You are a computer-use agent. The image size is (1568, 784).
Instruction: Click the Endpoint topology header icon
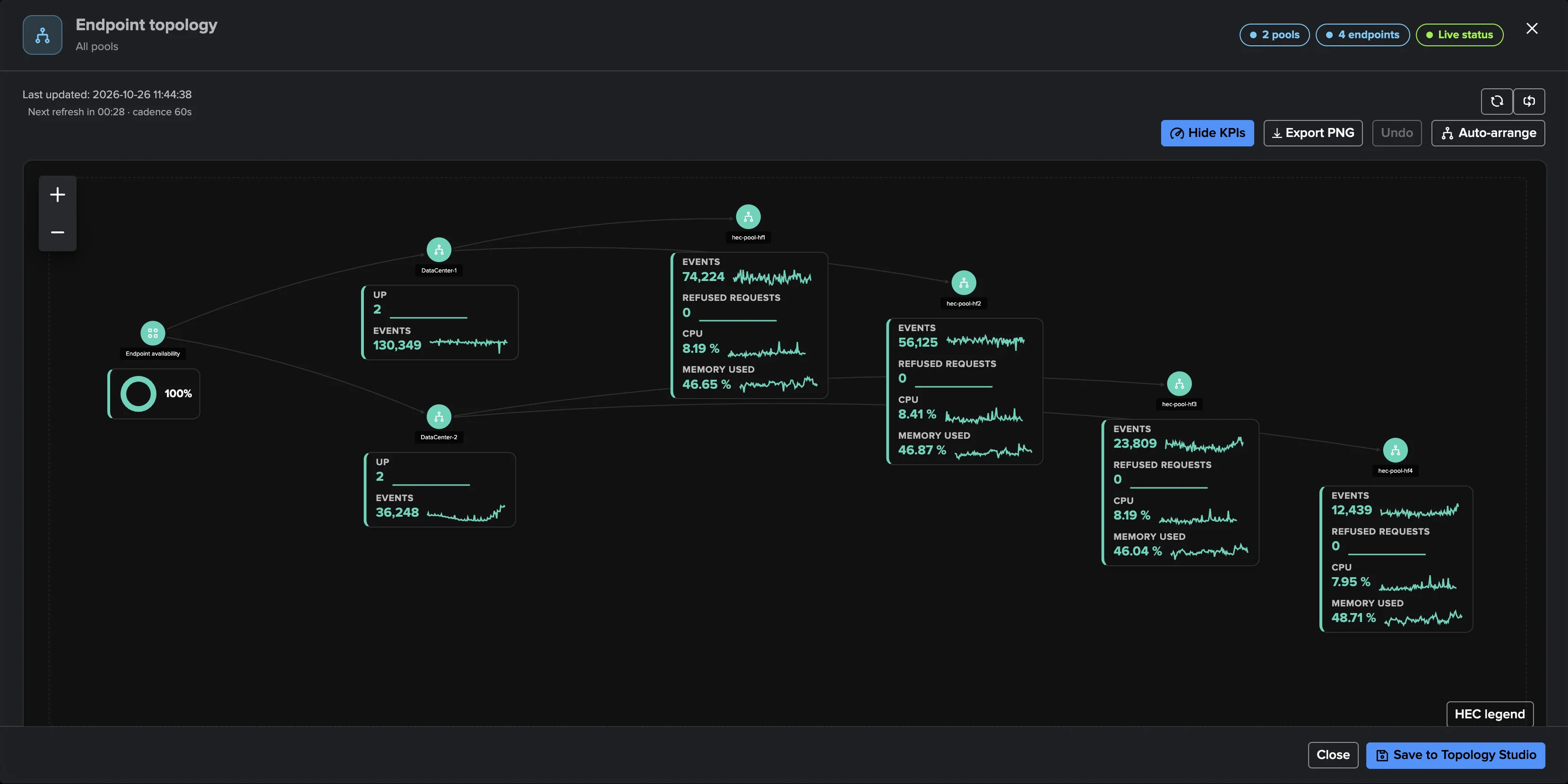[43, 35]
